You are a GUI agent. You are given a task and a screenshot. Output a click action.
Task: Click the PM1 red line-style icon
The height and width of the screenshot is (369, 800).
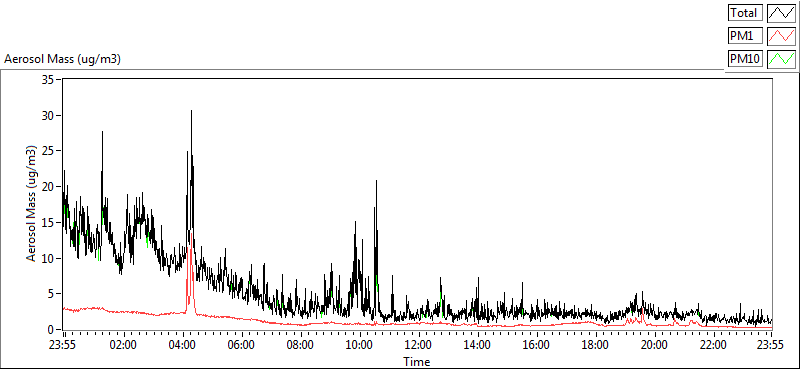(x=782, y=36)
